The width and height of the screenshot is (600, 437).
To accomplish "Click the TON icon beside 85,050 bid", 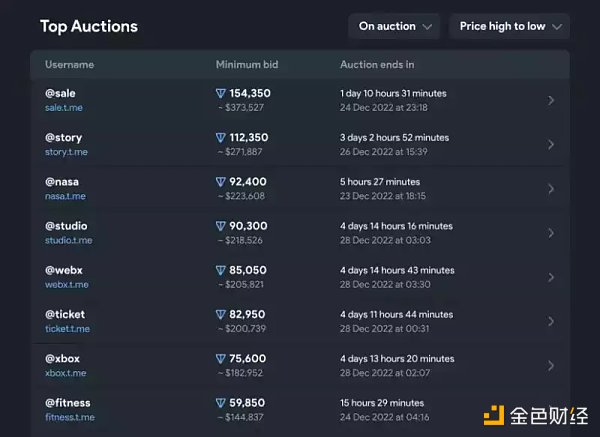I will point(221,270).
